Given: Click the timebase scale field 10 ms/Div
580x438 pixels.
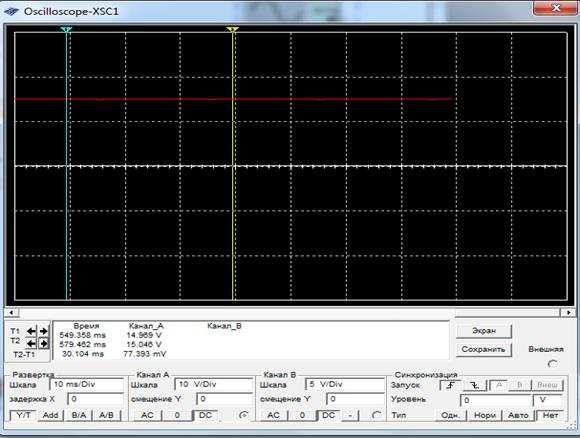Looking at the screenshot, I should (87, 384).
